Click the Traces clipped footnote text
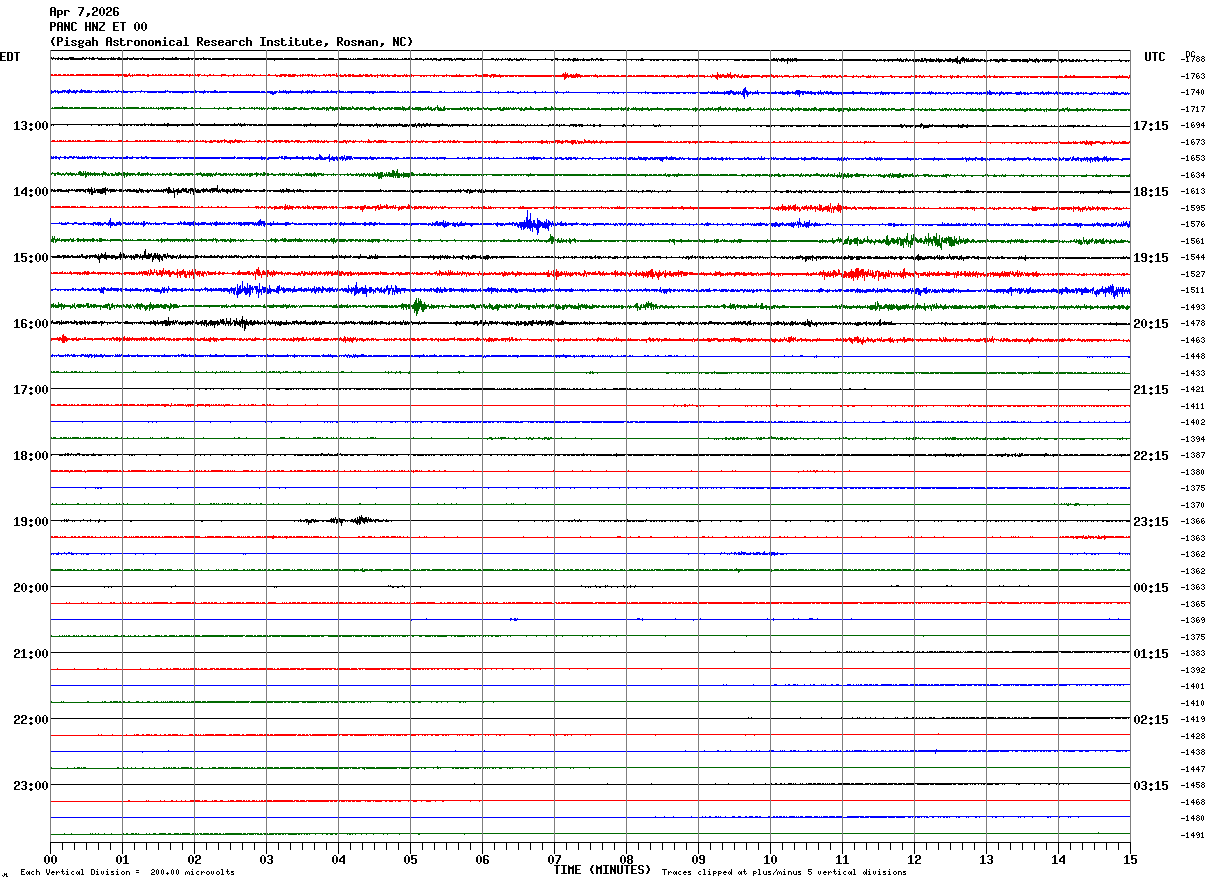Screen dimensions: 1210x886 click(x=784, y=873)
